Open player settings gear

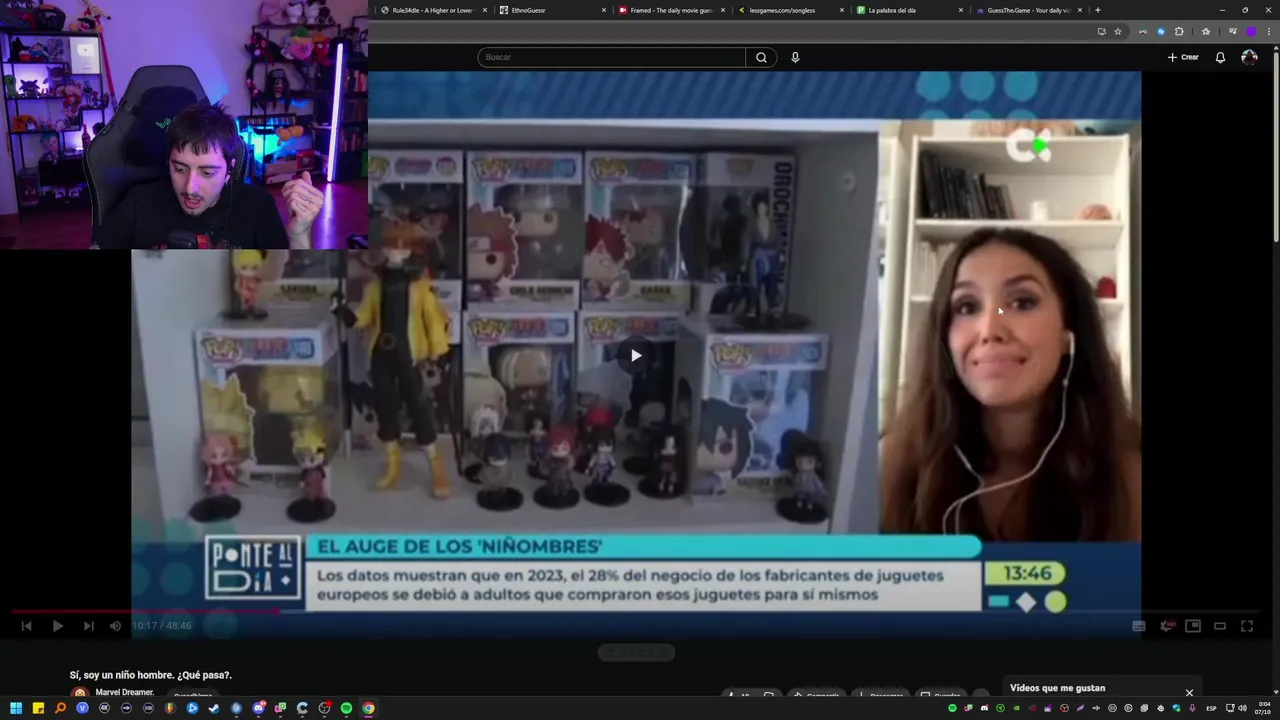1166,626
